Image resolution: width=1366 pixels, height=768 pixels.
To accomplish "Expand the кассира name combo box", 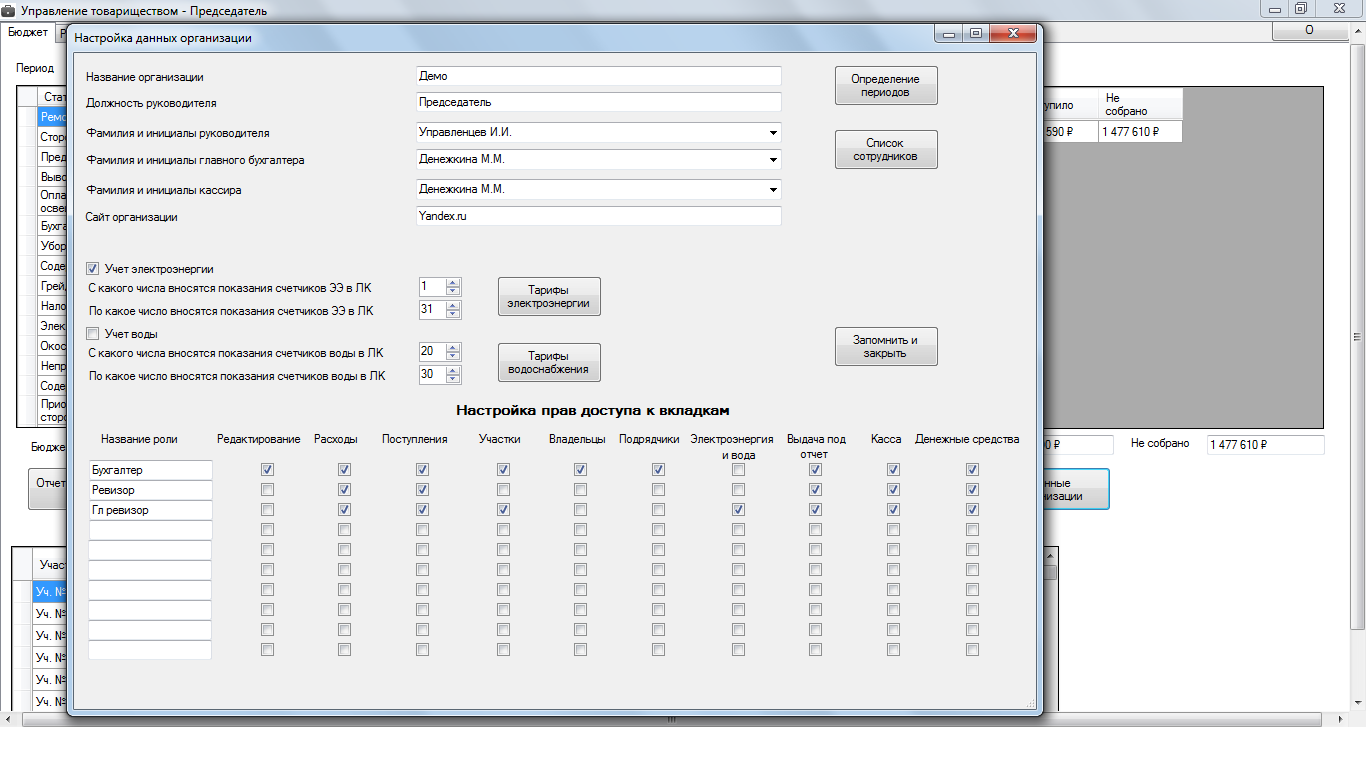I will (773, 190).
